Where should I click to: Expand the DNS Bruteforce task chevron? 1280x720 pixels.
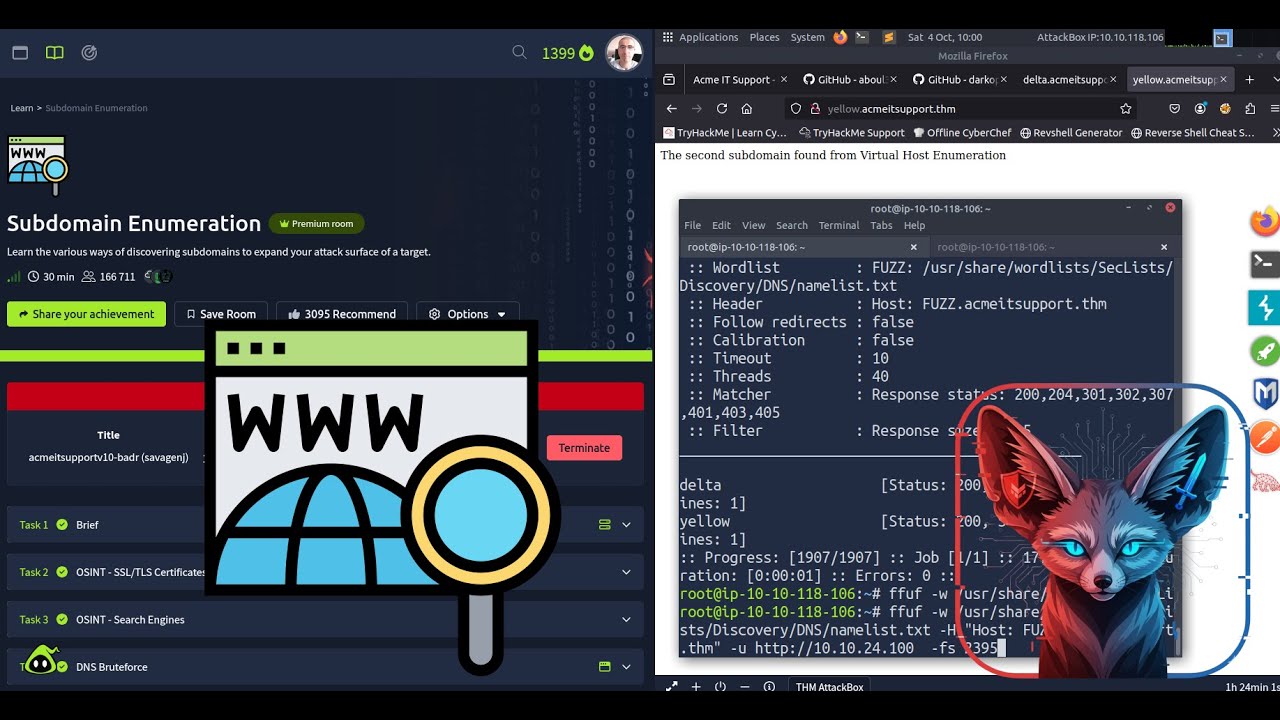tap(627, 666)
